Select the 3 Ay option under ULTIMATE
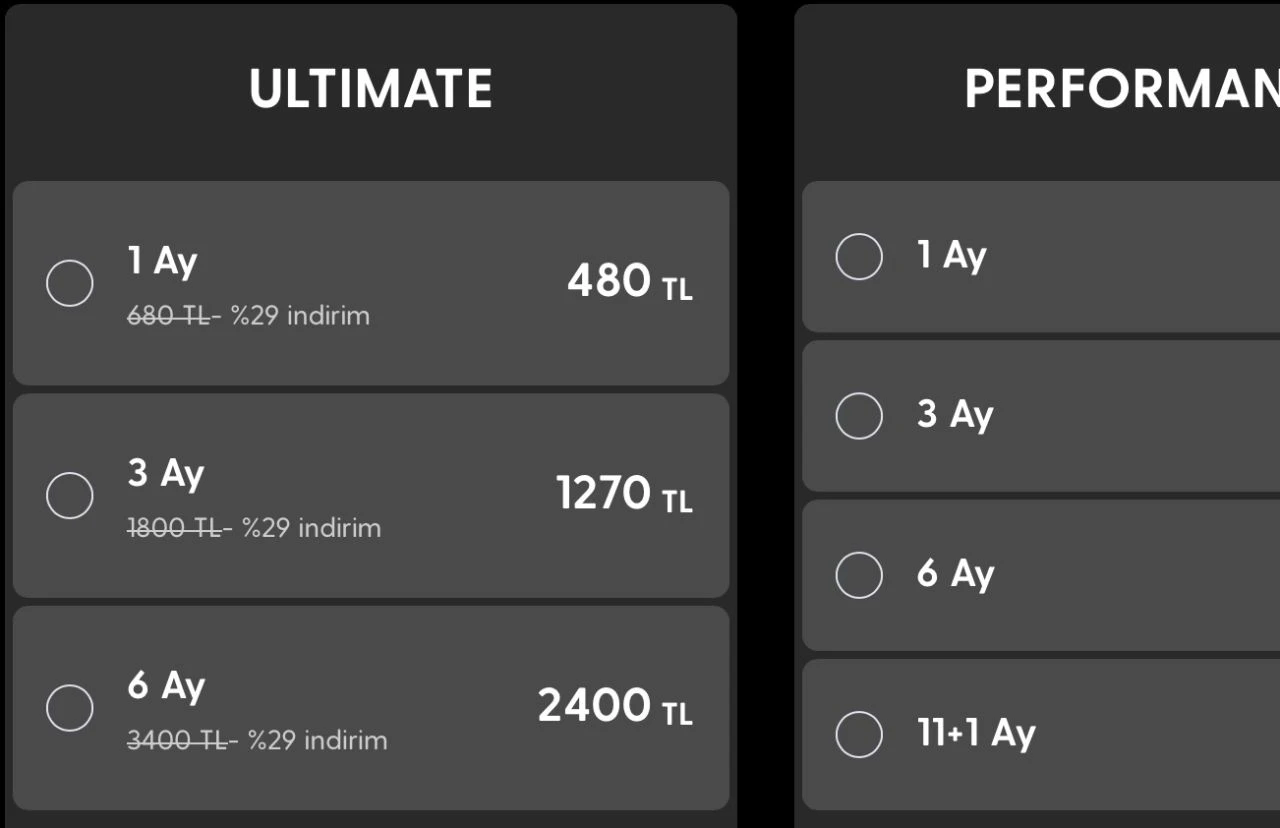 (69, 495)
